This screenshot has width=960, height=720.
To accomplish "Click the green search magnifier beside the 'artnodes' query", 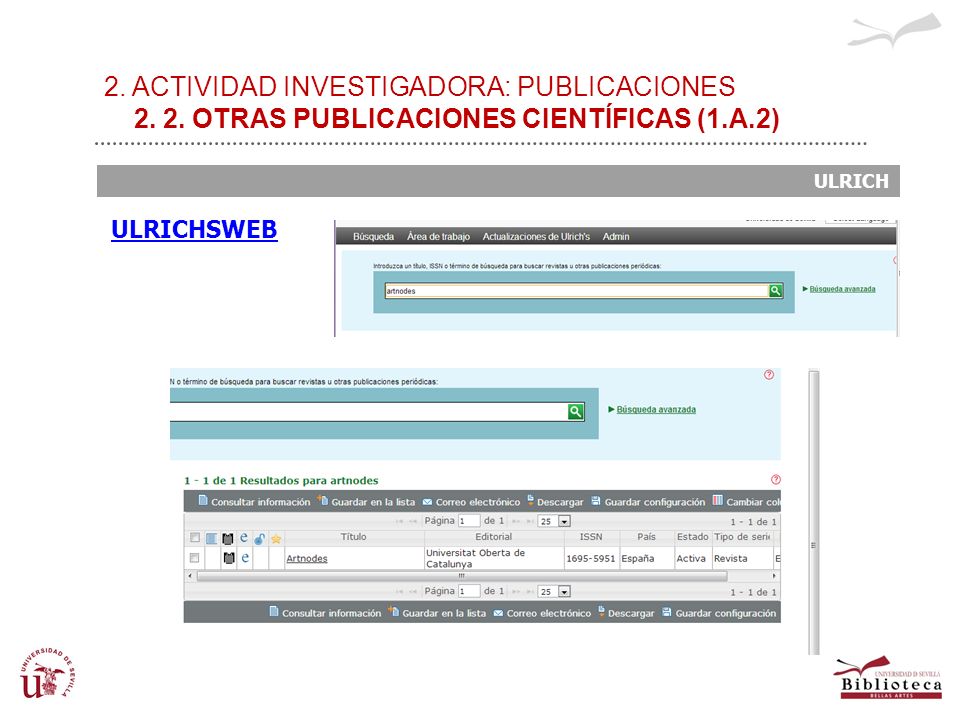I will coord(775,291).
